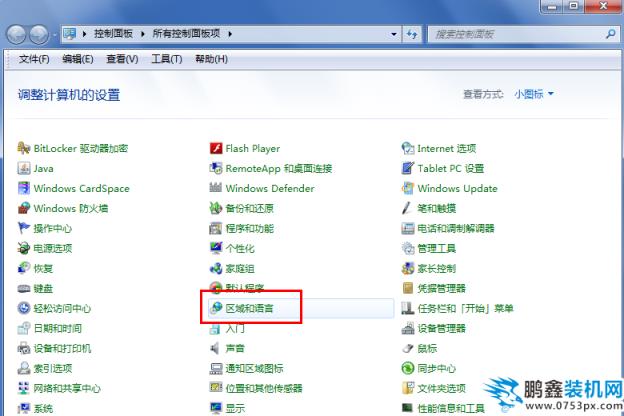Screen dimensions: 624x416
Task: Open the 文件(F) menu
Action: (x=34, y=59)
